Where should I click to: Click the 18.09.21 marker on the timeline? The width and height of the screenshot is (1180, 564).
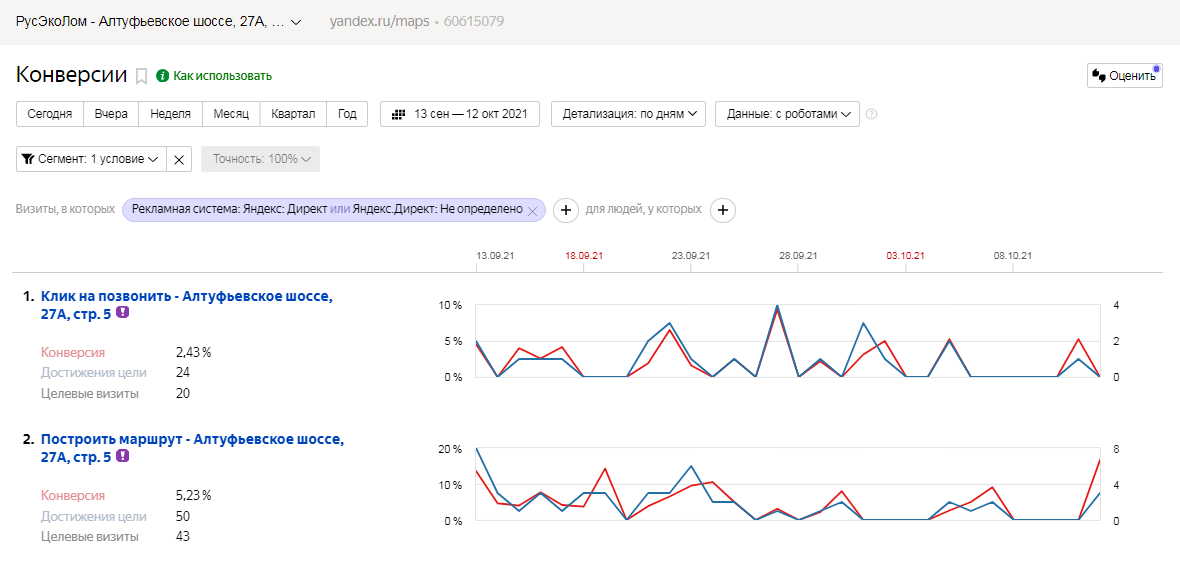click(584, 256)
